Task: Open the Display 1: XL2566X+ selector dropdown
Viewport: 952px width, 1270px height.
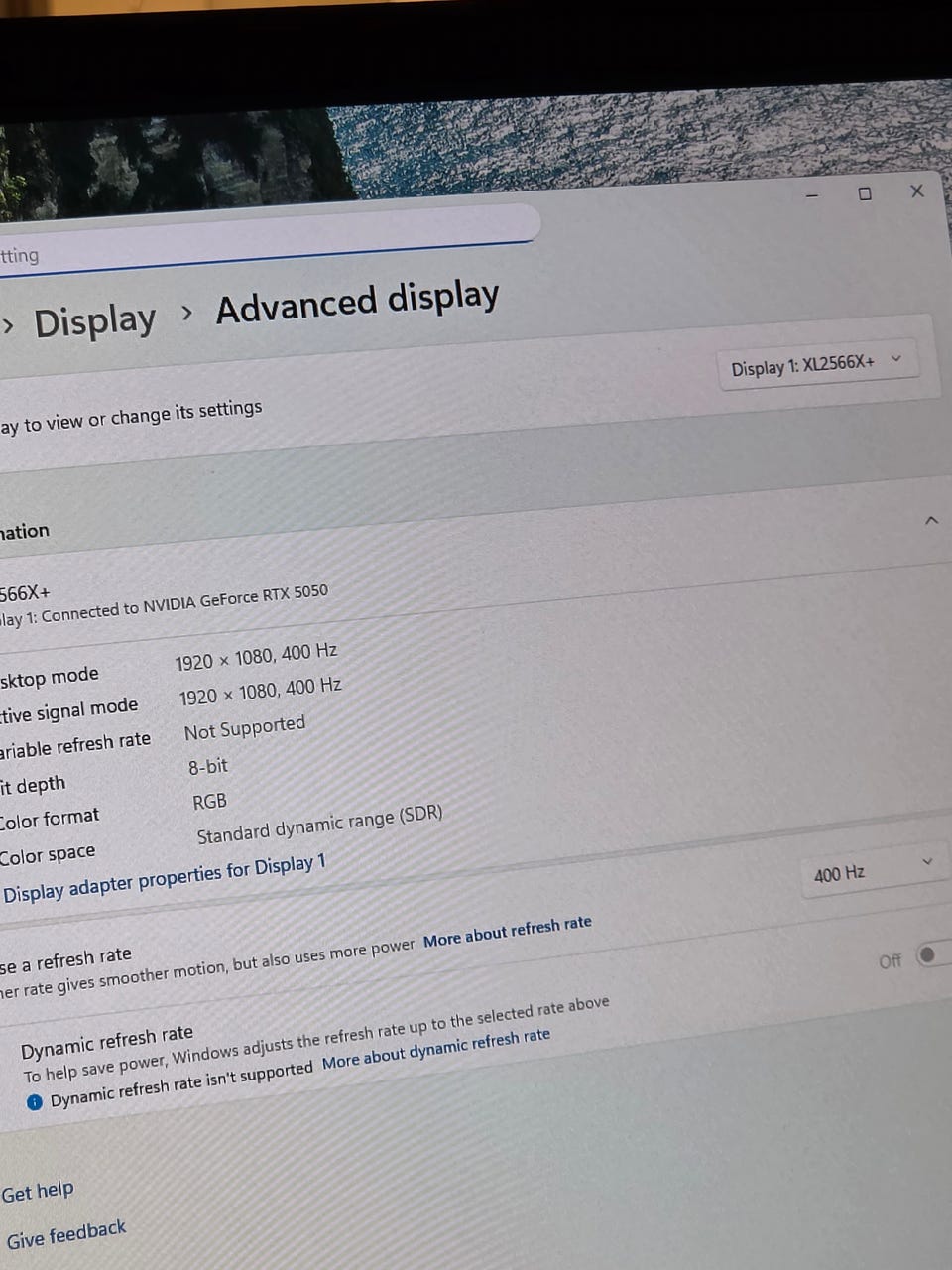Action: 817,364
